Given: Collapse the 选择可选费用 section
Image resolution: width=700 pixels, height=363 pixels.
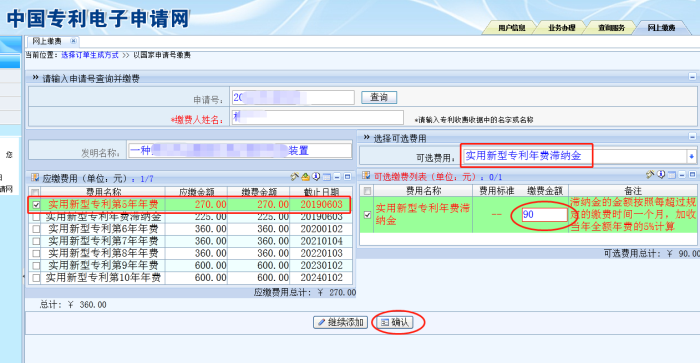Looking at the screenshot, I should click(x=692, y=137).
